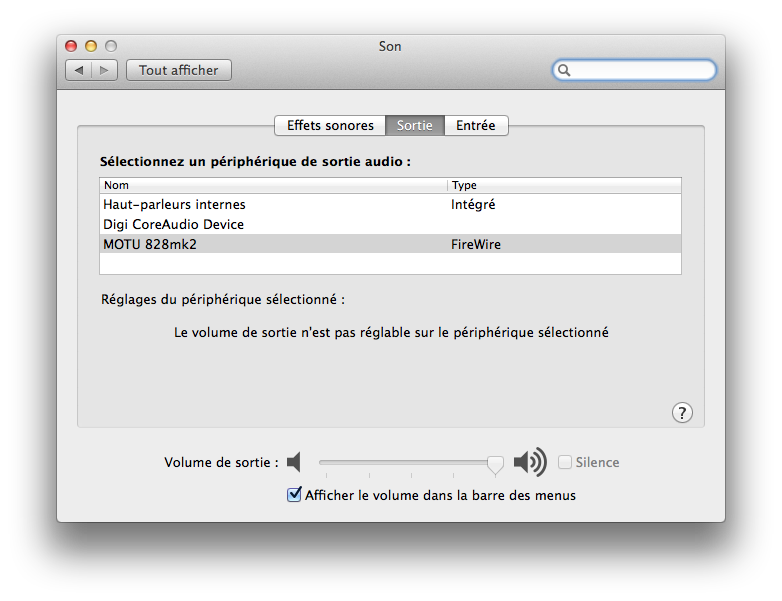782x601 pixels.
Task: Enable the Silence checkbox
Action: point(565,462)
